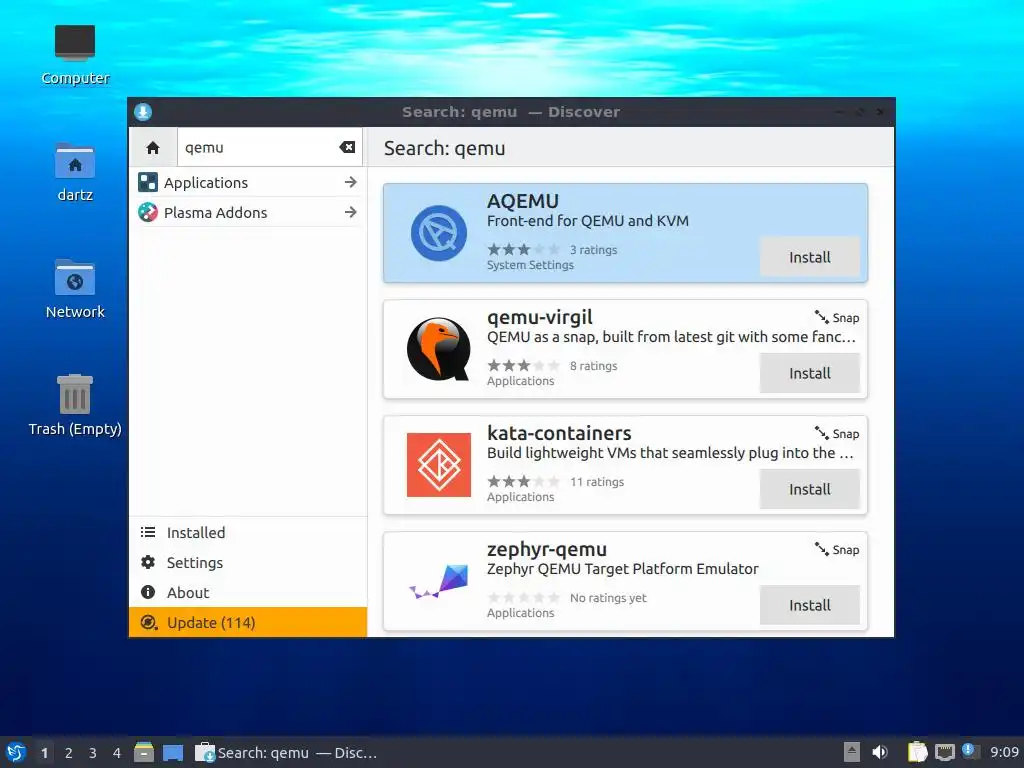Click the Discover titlebar app icon
The width and height of the screenshot is (1024, 768).
(143, 112)
